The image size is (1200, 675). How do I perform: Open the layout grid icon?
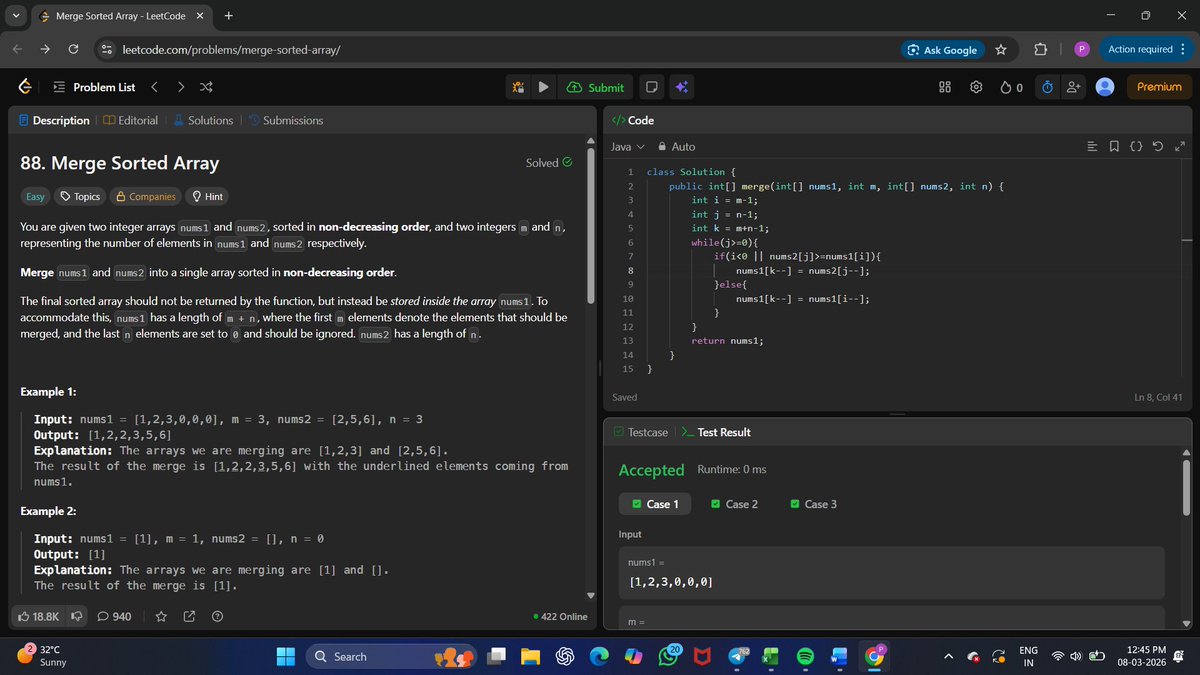945,87
